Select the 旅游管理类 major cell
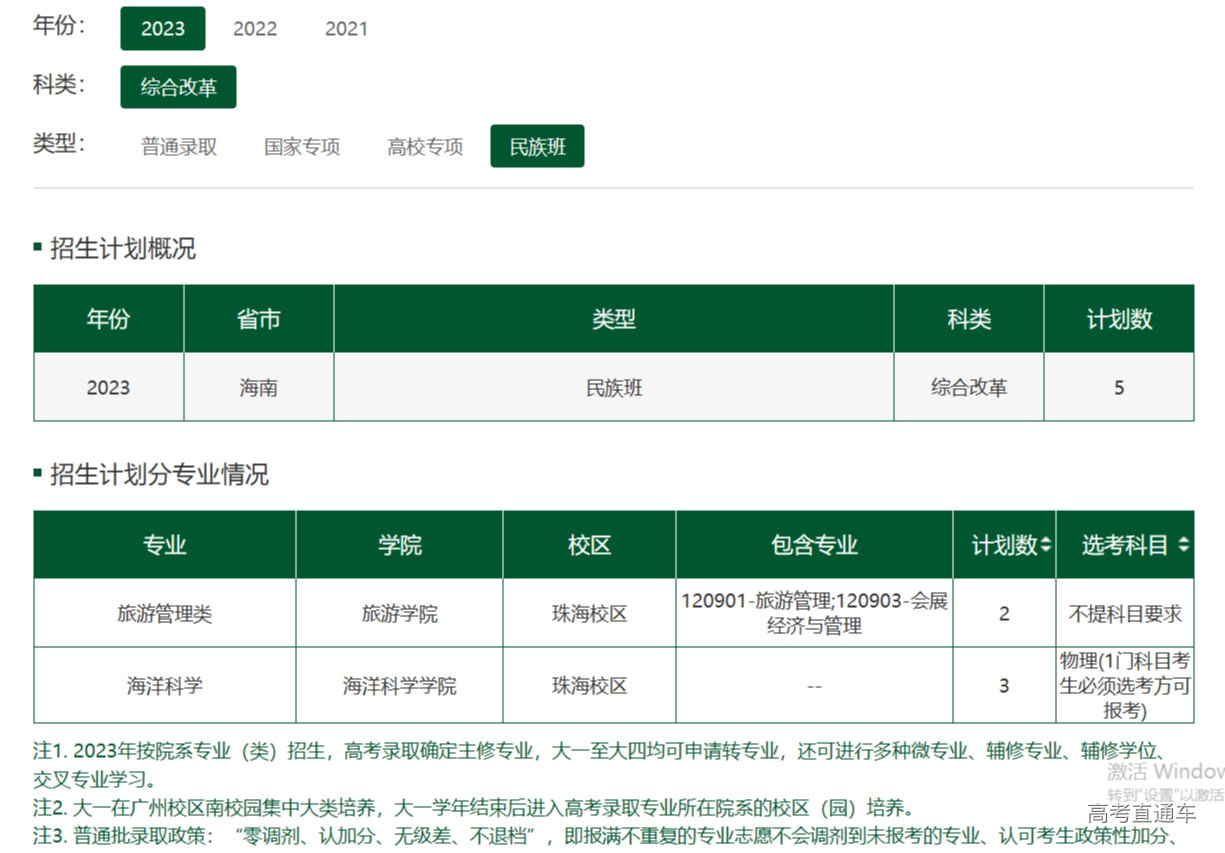1225x853 pixels. point(165,614)
